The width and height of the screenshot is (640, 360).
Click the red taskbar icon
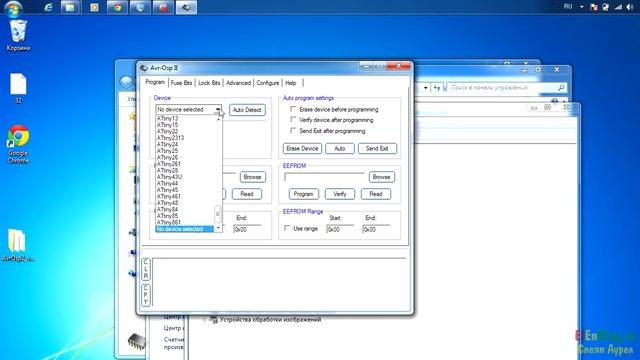(163, 7)
